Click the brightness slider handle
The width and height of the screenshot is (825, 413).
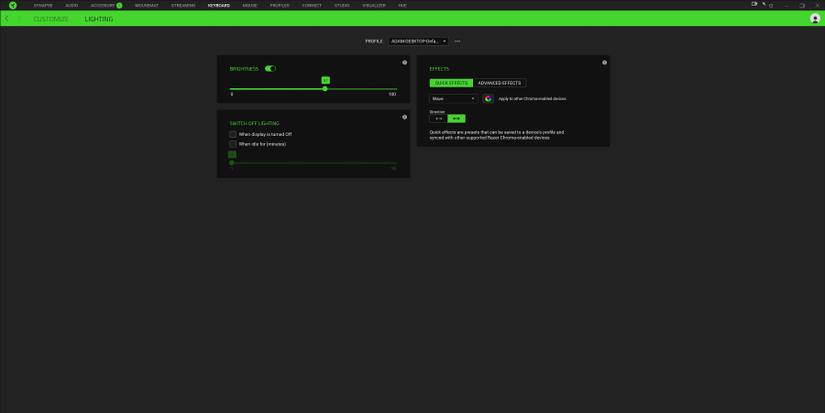tap(325, 89)
